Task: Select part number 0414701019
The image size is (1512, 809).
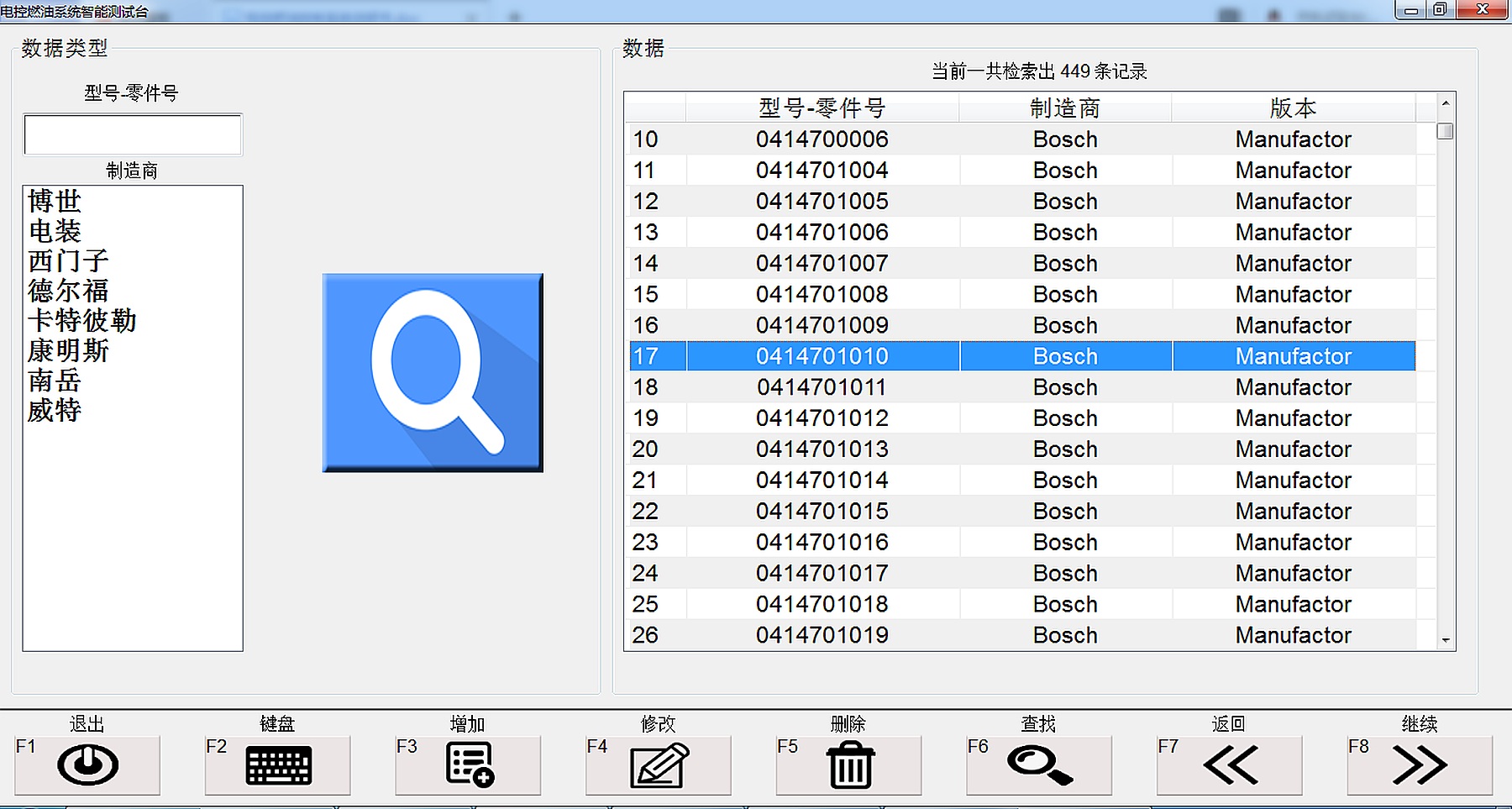Action: pyautogui.click(x=822, y=635)
